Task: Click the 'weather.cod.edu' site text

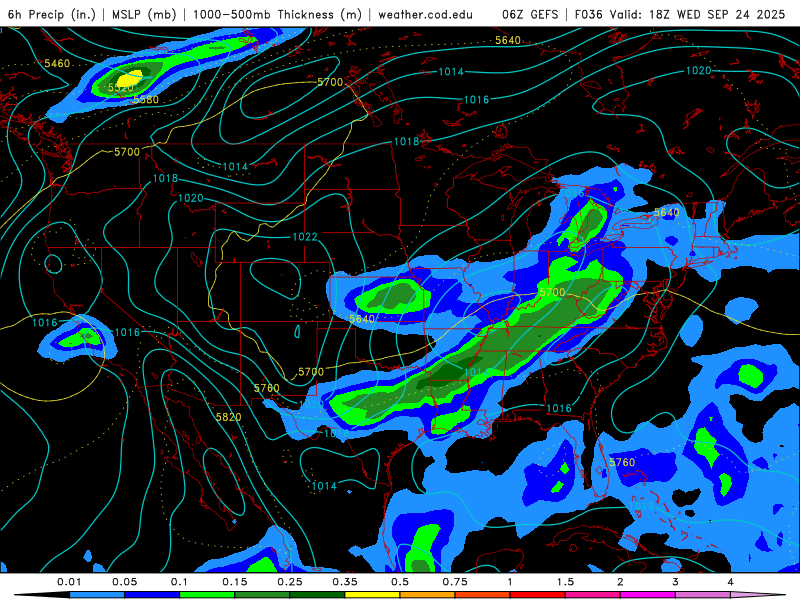Action: click(x=425, y=14)
